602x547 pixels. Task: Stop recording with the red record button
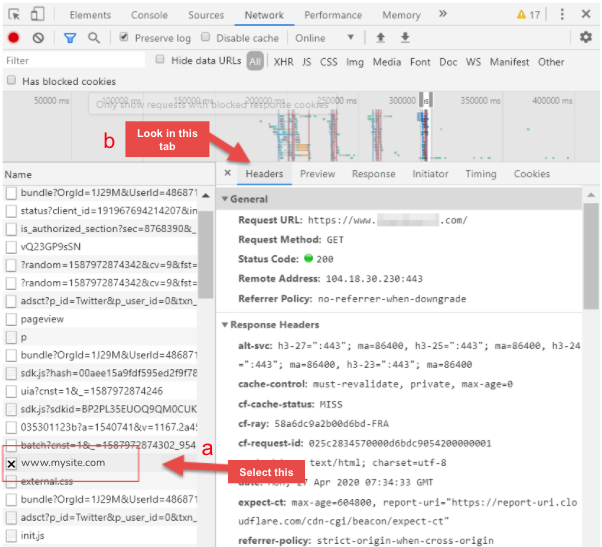click(13, 38)
